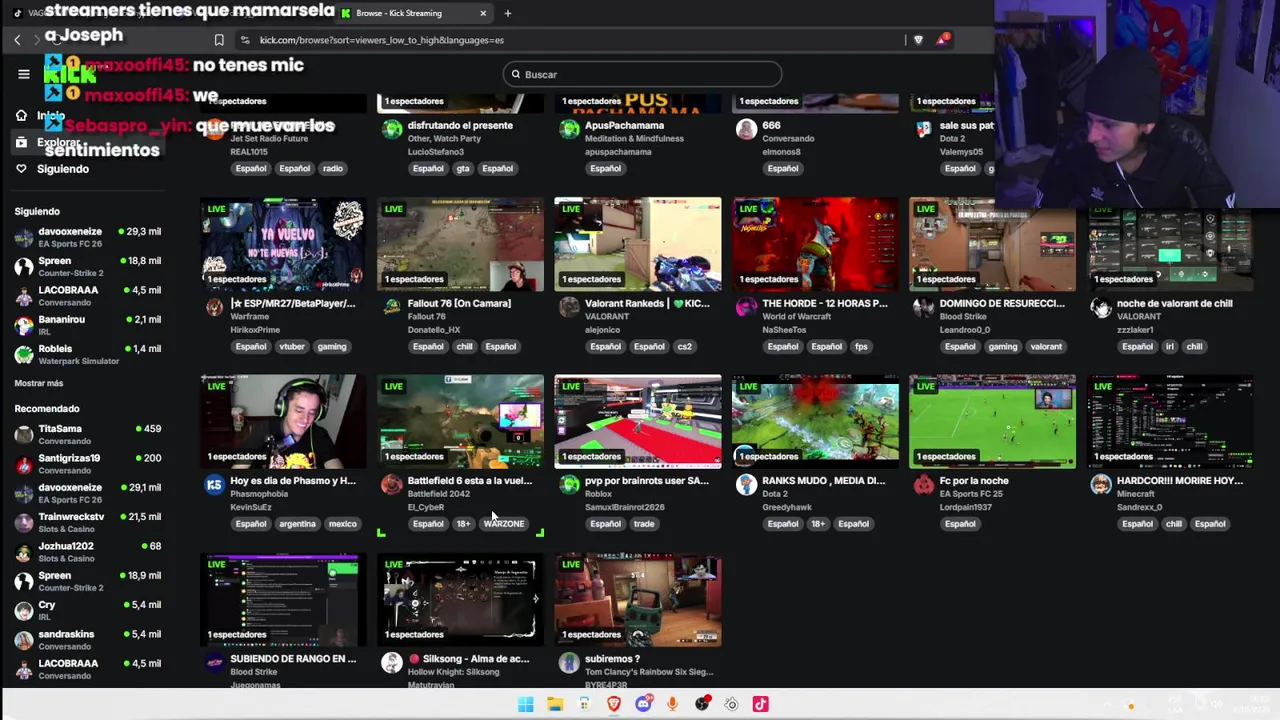Open Jozhua1202 avatar in sidebar
Screen dimensions: 1280x720
point(24,552)
